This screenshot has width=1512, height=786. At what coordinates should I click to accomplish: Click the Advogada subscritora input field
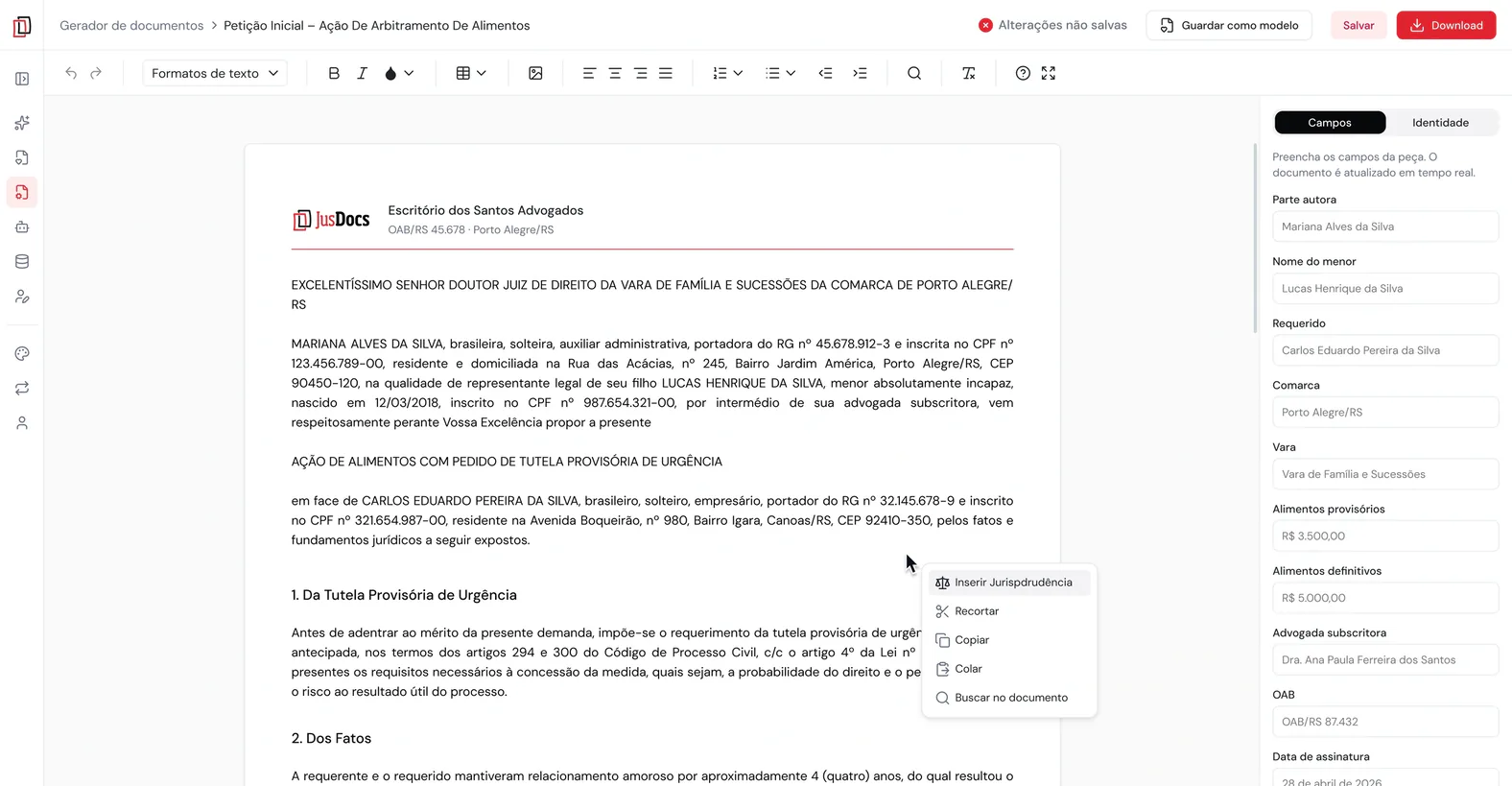tap(1385, 659)
